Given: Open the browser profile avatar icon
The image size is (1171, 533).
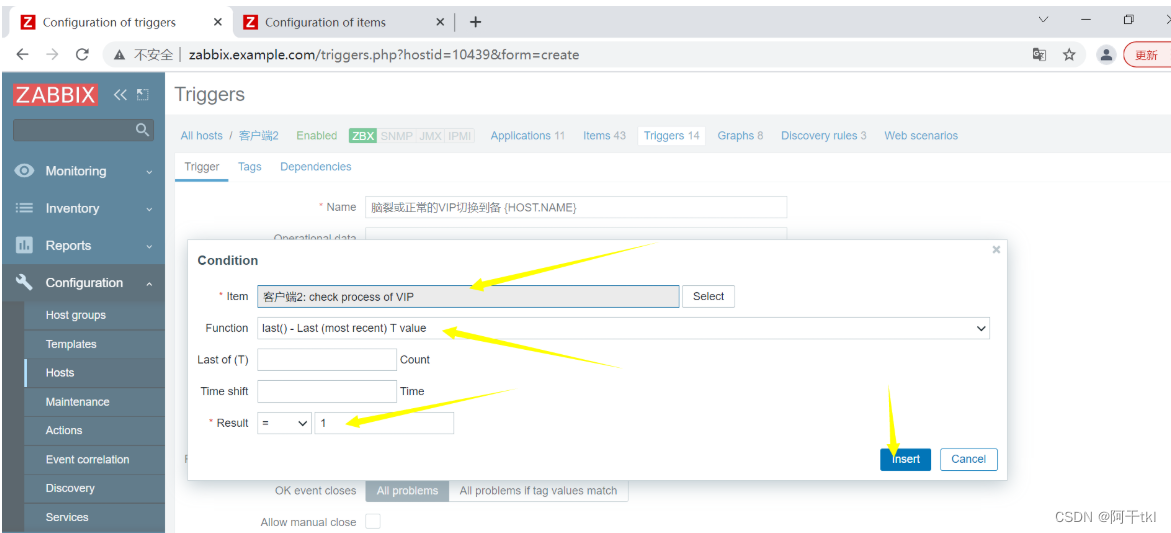Looking at the screenshot, I should tap(1105, 54).
